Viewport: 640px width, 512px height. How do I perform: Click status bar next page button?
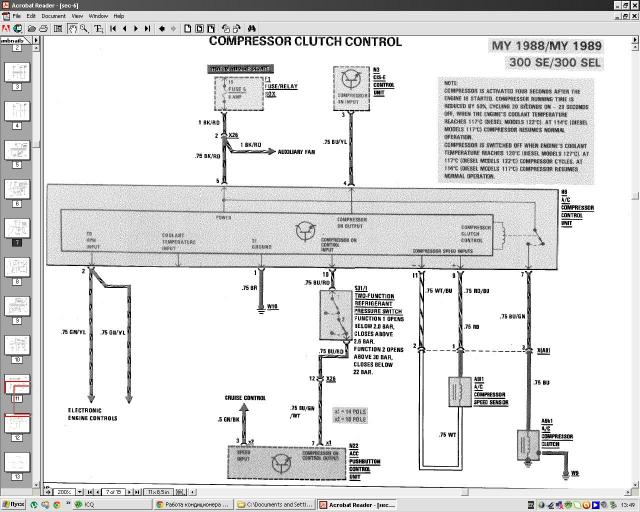click(x=130, y=492)
